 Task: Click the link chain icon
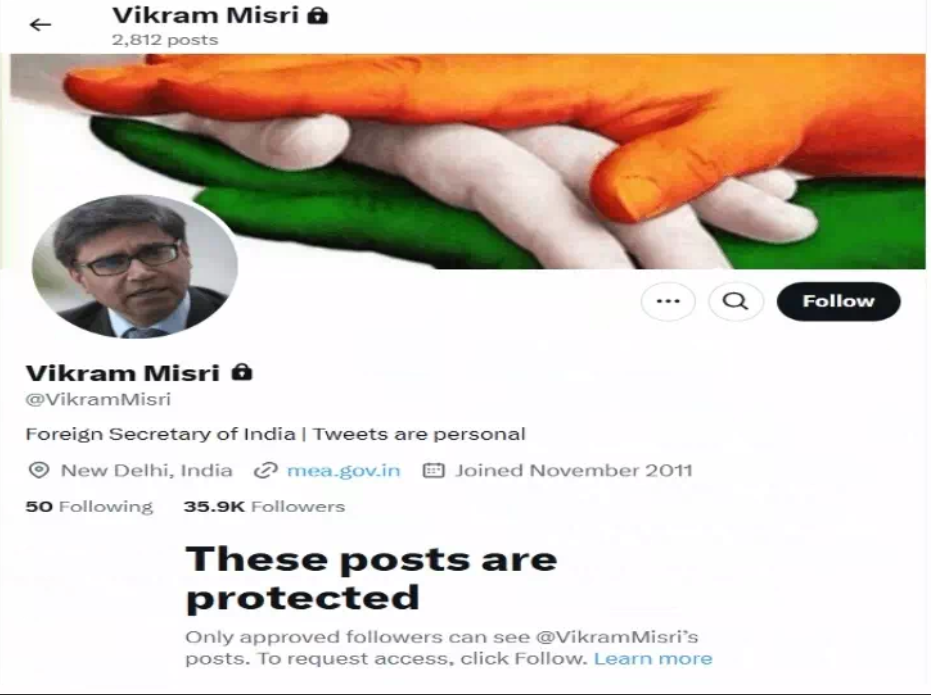tap(265, 471)
